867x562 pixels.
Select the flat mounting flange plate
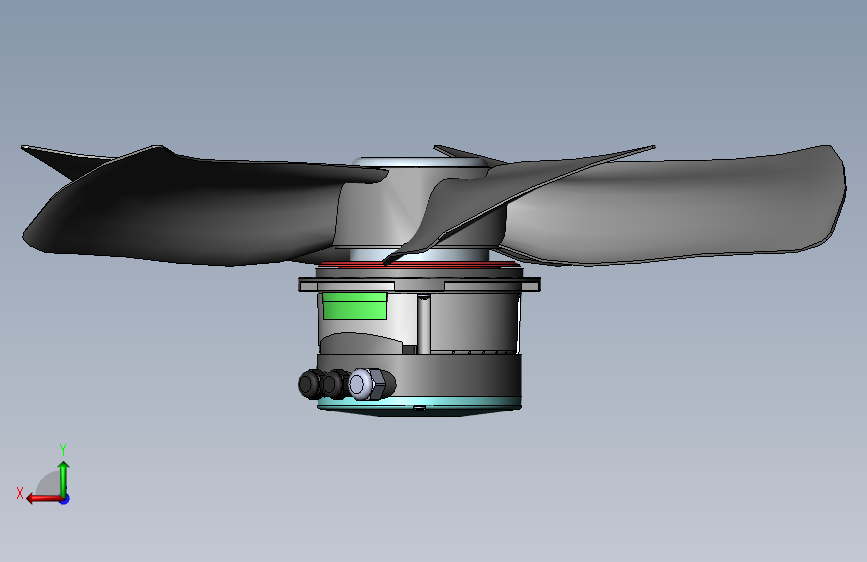point(419,285)
